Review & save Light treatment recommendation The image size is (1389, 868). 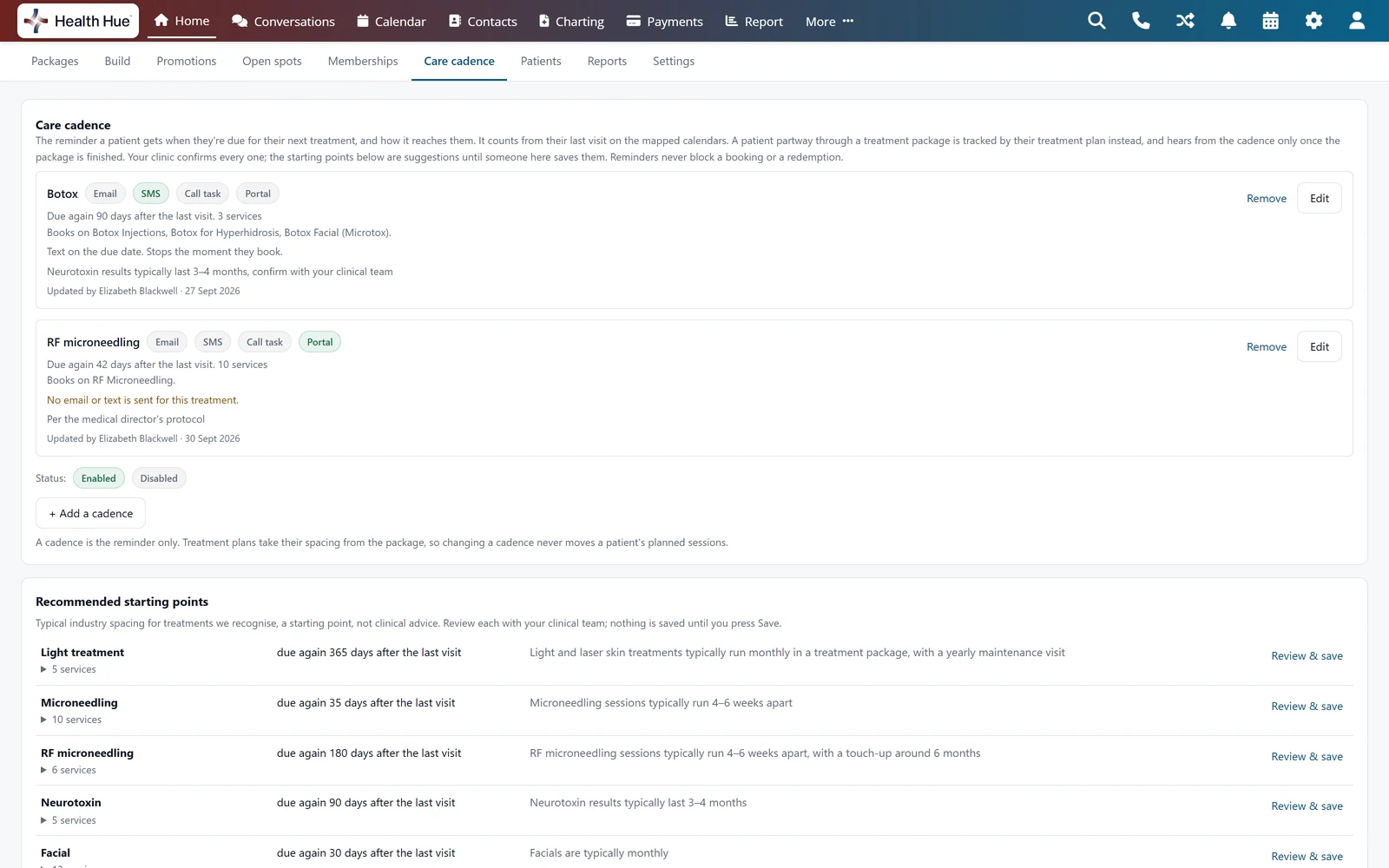pyautogui.click(x=1307, y=656)
